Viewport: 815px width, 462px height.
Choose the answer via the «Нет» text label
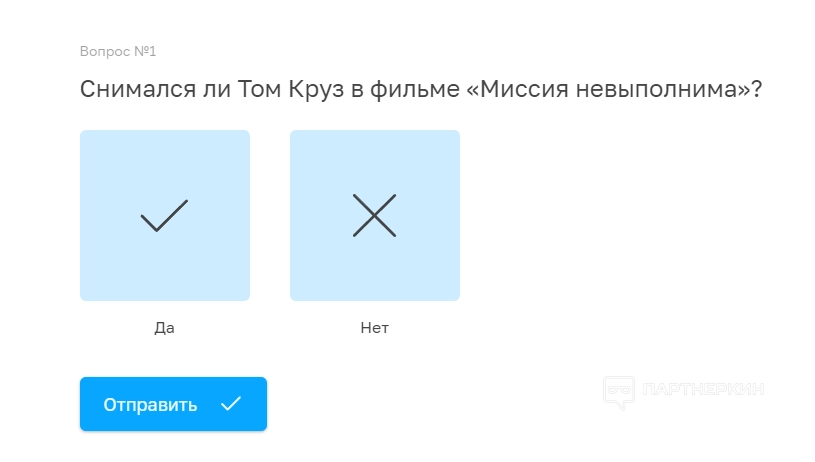pyautogui.click(x=375, y=327)
